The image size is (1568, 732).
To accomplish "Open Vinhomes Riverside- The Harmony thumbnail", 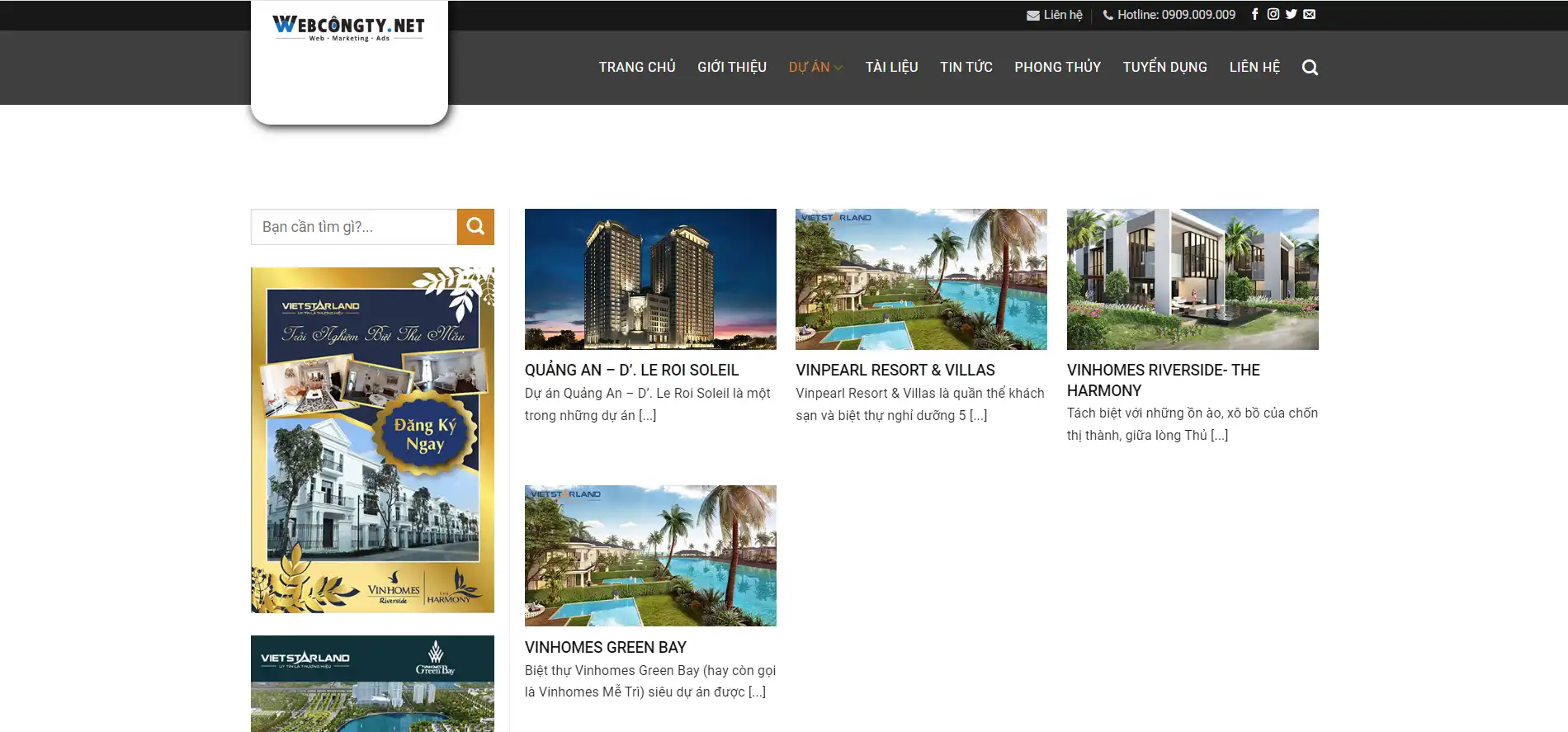I will point(1192,279).
